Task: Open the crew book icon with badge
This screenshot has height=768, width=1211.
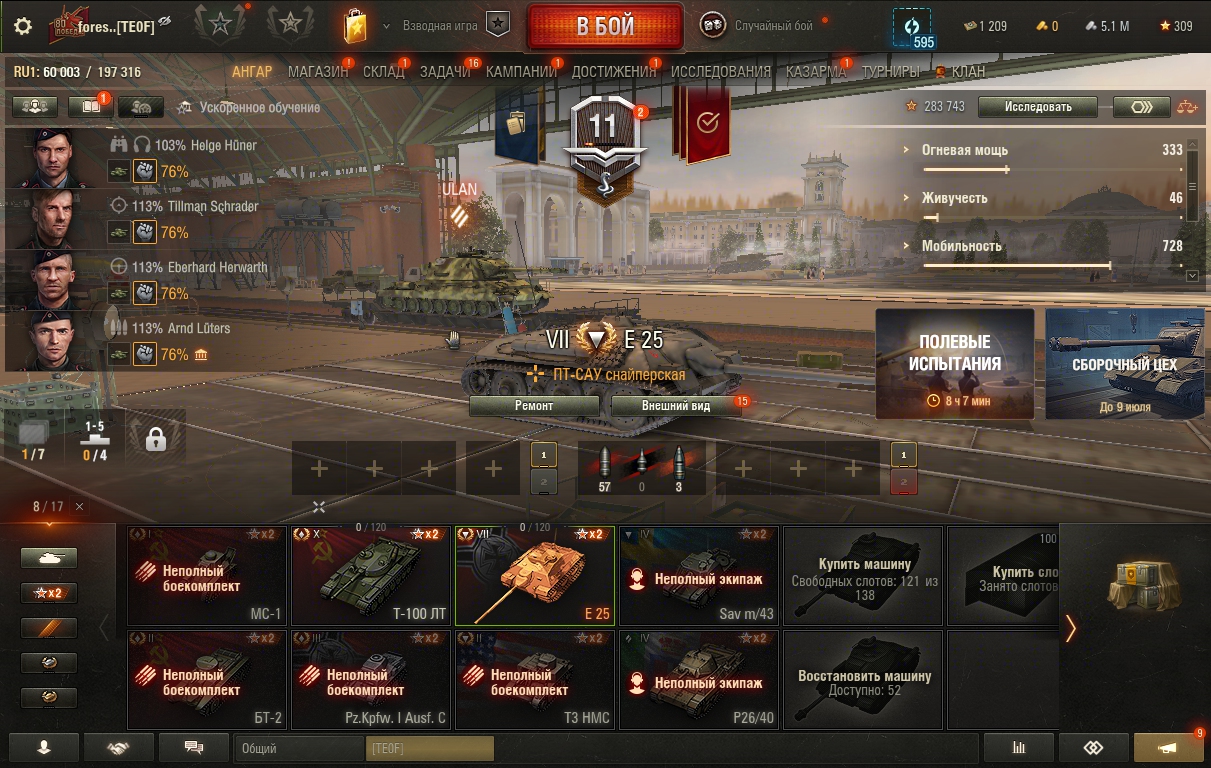Action: click(x=90, y=106)
